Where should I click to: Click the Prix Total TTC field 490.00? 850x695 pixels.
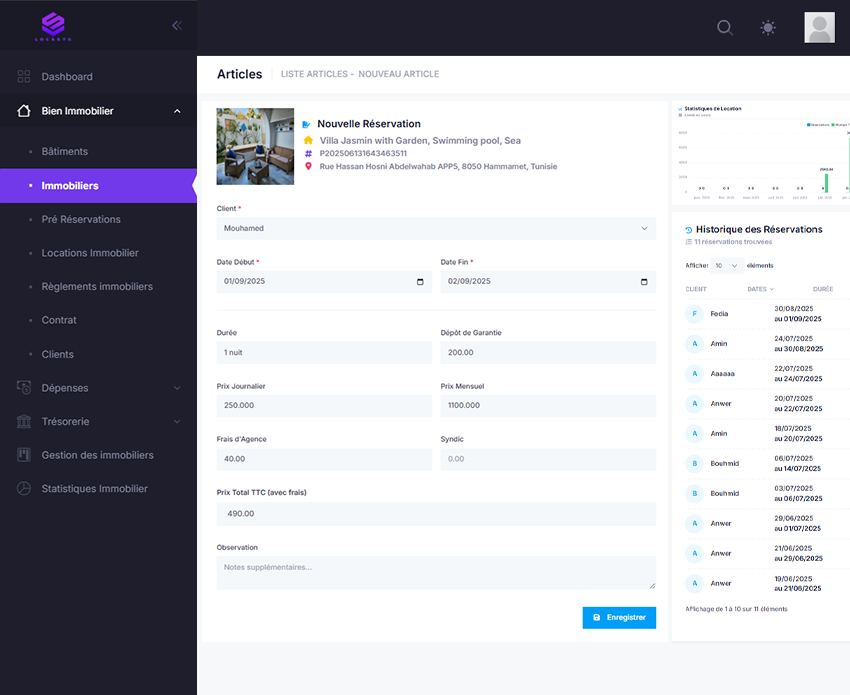(x=436, y=513)
